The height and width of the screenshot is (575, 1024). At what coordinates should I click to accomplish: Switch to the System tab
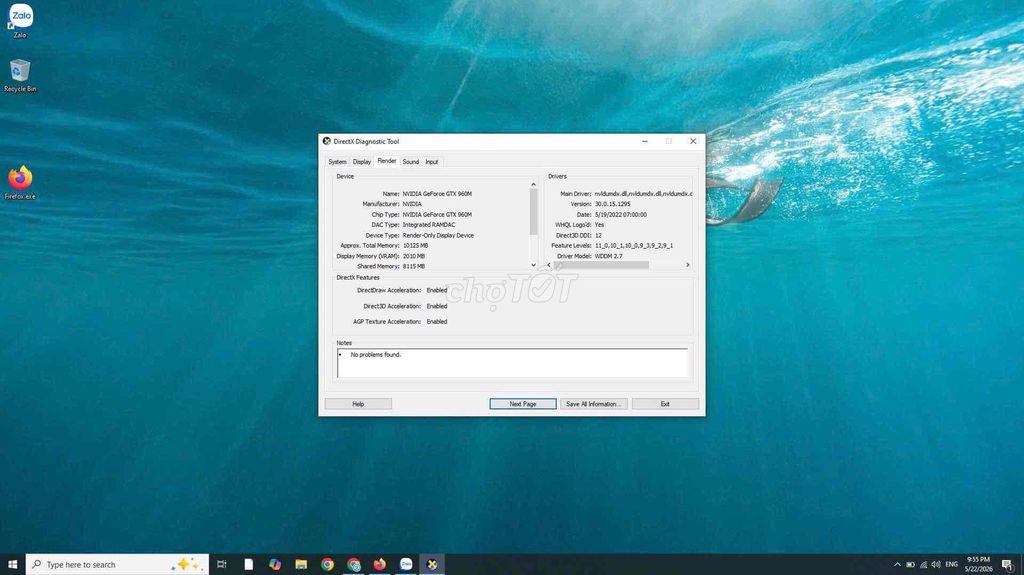pyautogui.click(x=337, y=162)
